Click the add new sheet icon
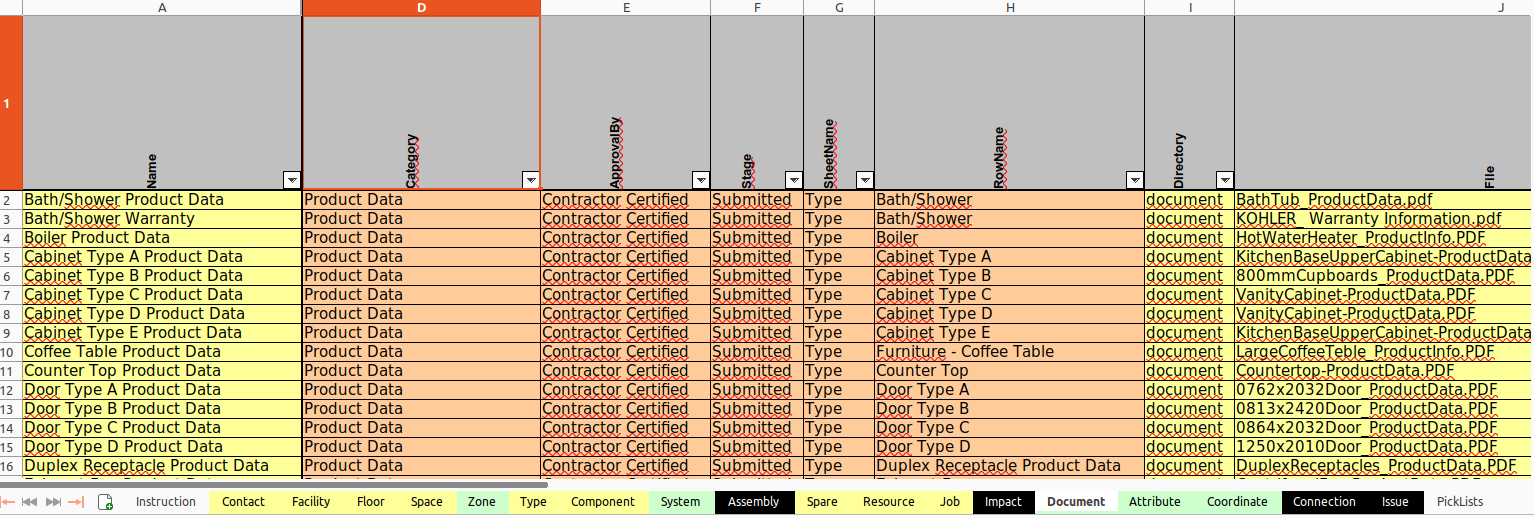This screenshot has height=518, width=1534. pos(105,502)
